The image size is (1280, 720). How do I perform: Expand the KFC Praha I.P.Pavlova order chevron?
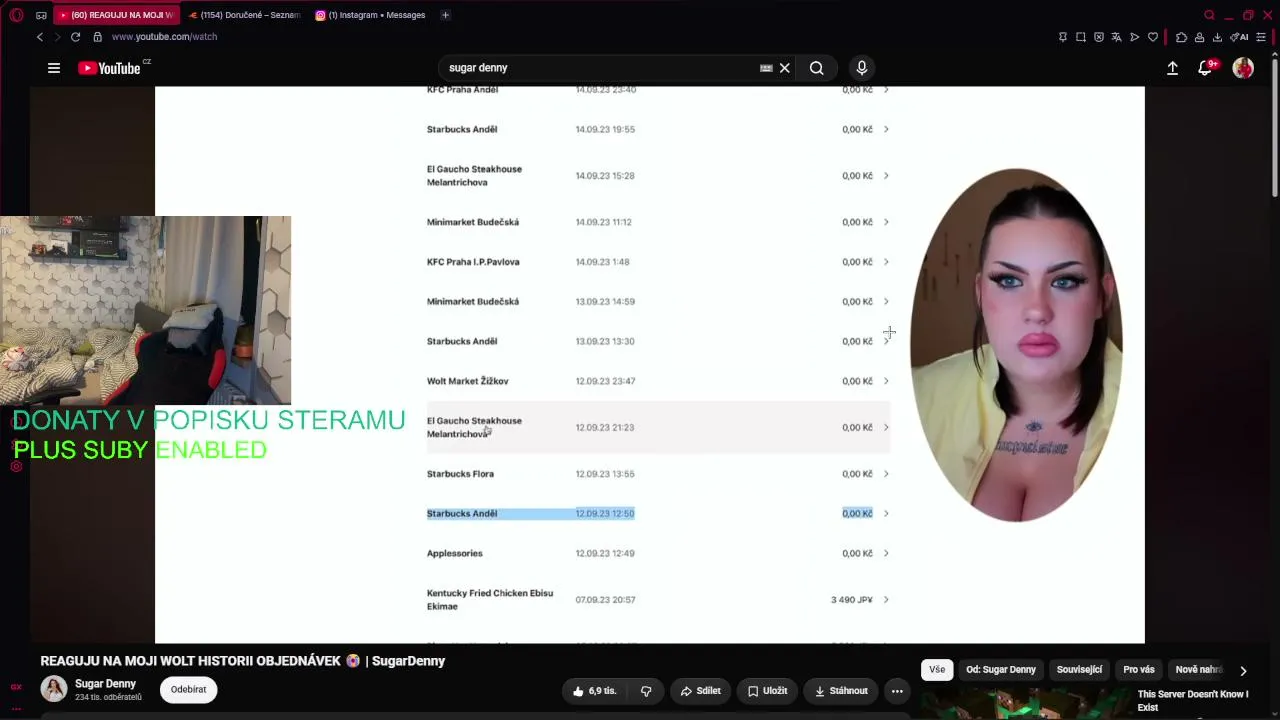[x=886, y=262]
